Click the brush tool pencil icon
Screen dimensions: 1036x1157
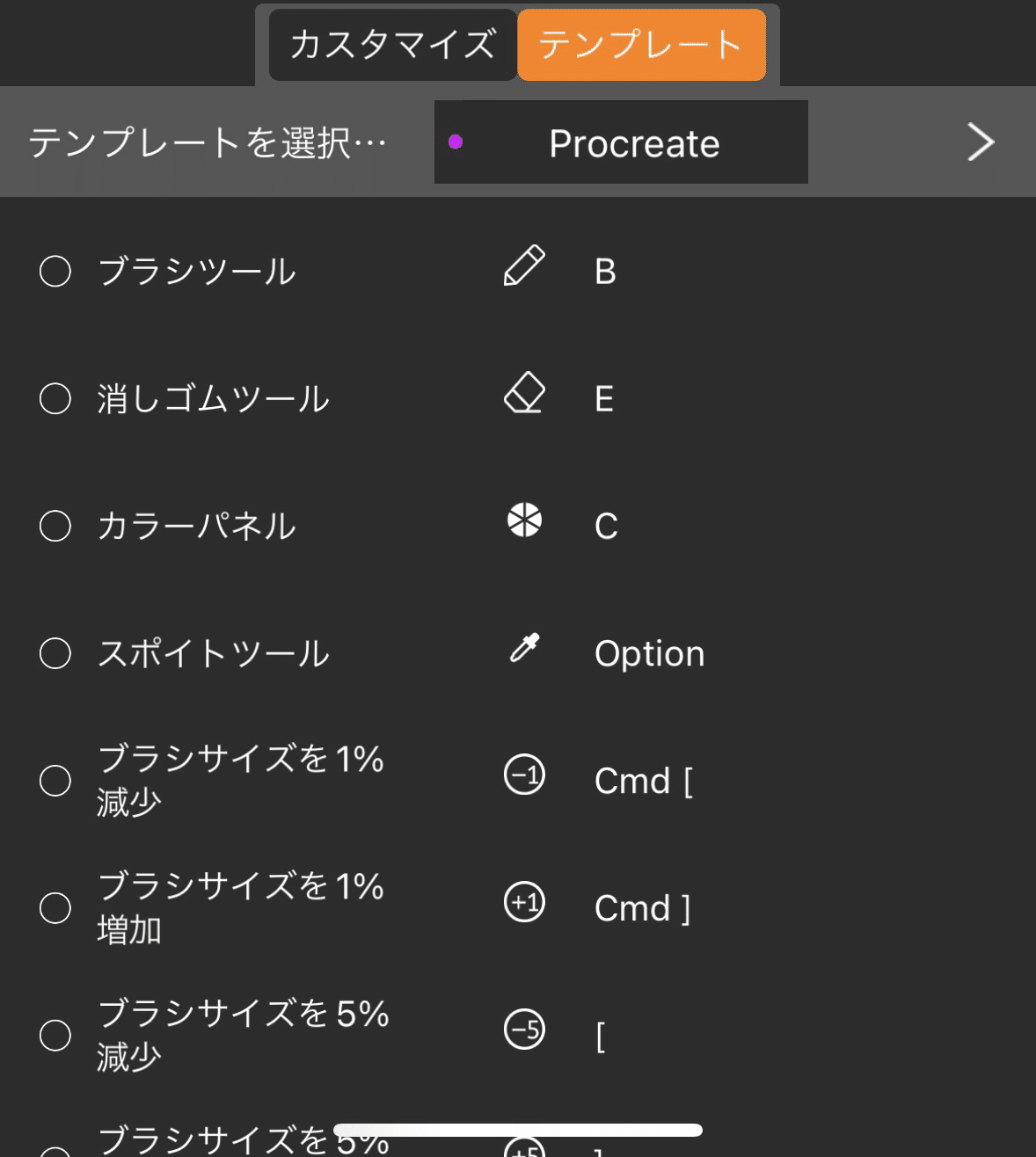pos(524,266)
